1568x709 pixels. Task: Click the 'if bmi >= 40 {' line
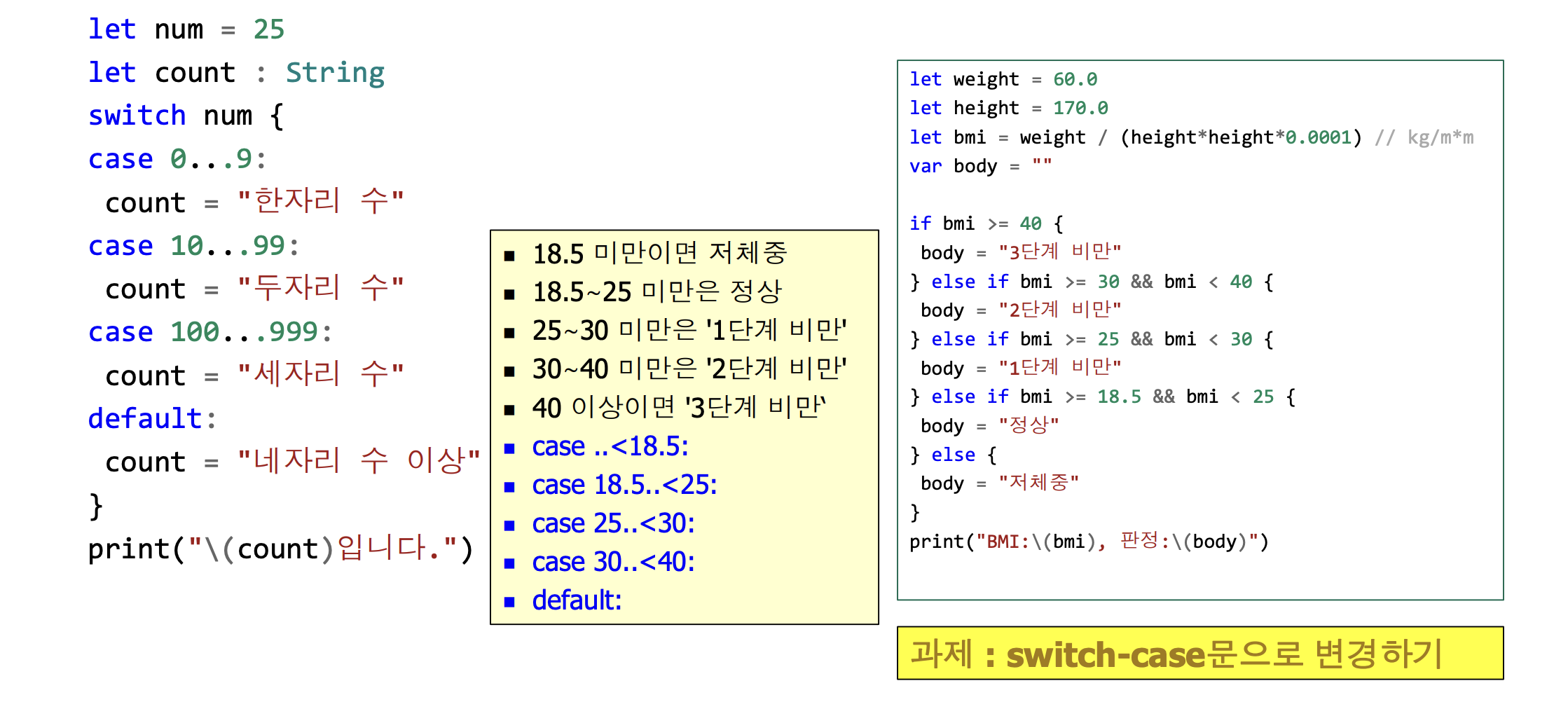click(986, 223)
